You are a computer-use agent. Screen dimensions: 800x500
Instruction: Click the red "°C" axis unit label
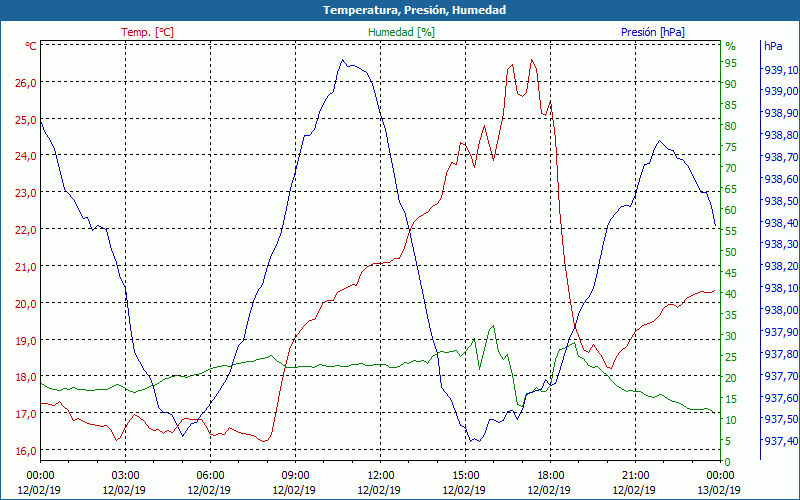pos(31,46)
